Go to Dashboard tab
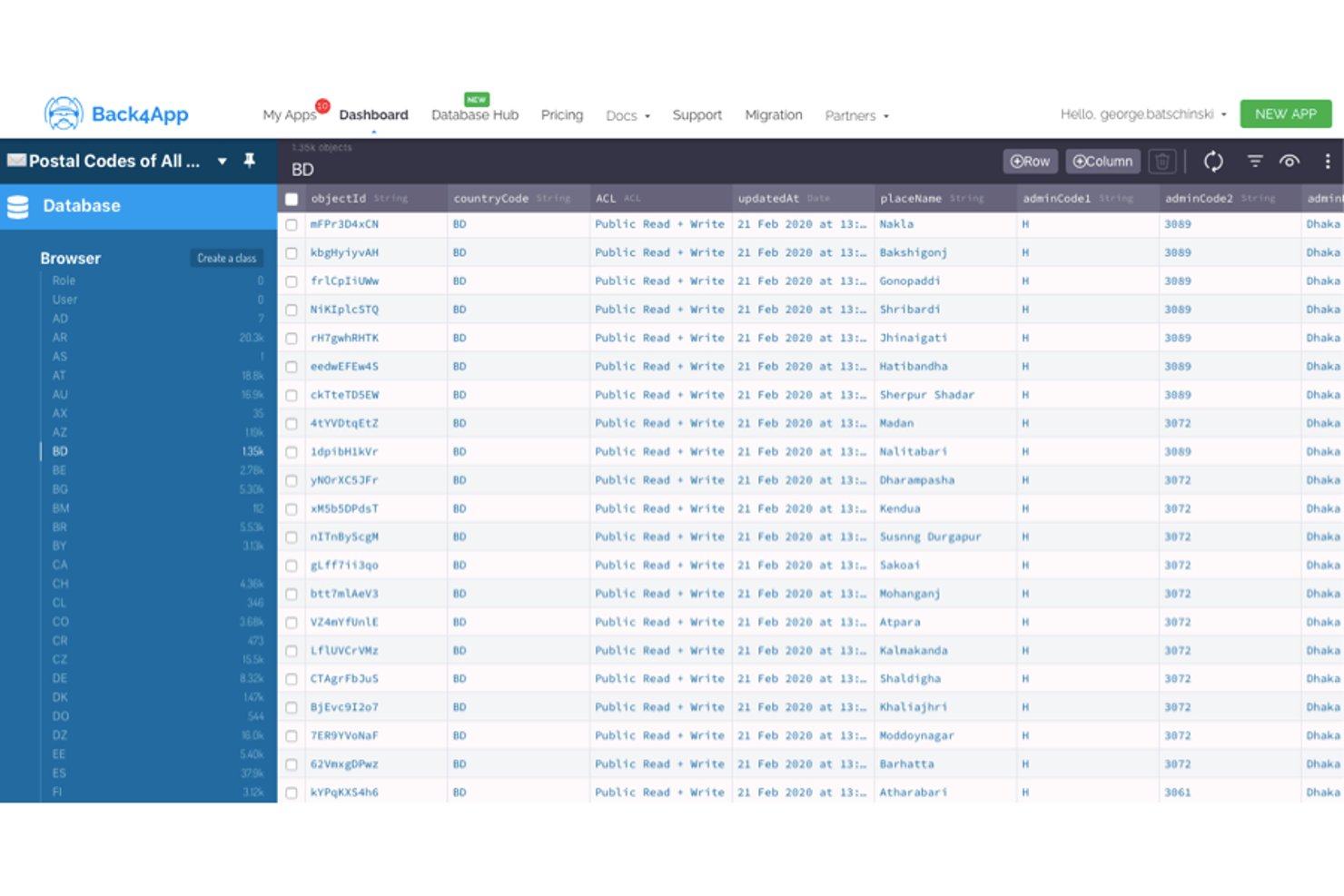 [373, 115]
